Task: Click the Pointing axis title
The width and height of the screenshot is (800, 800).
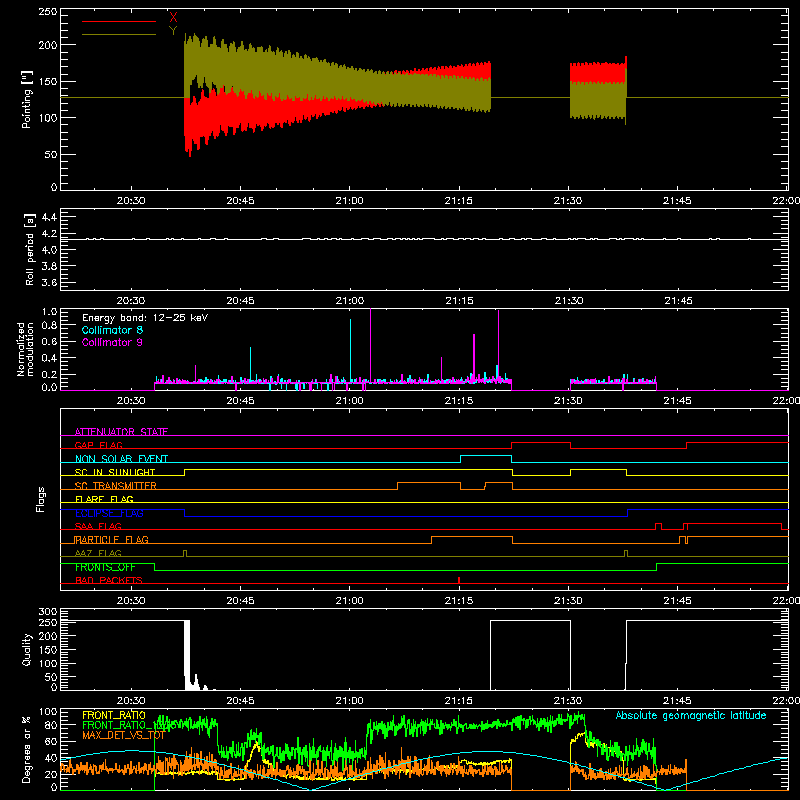Action: (x=27, y=99)
